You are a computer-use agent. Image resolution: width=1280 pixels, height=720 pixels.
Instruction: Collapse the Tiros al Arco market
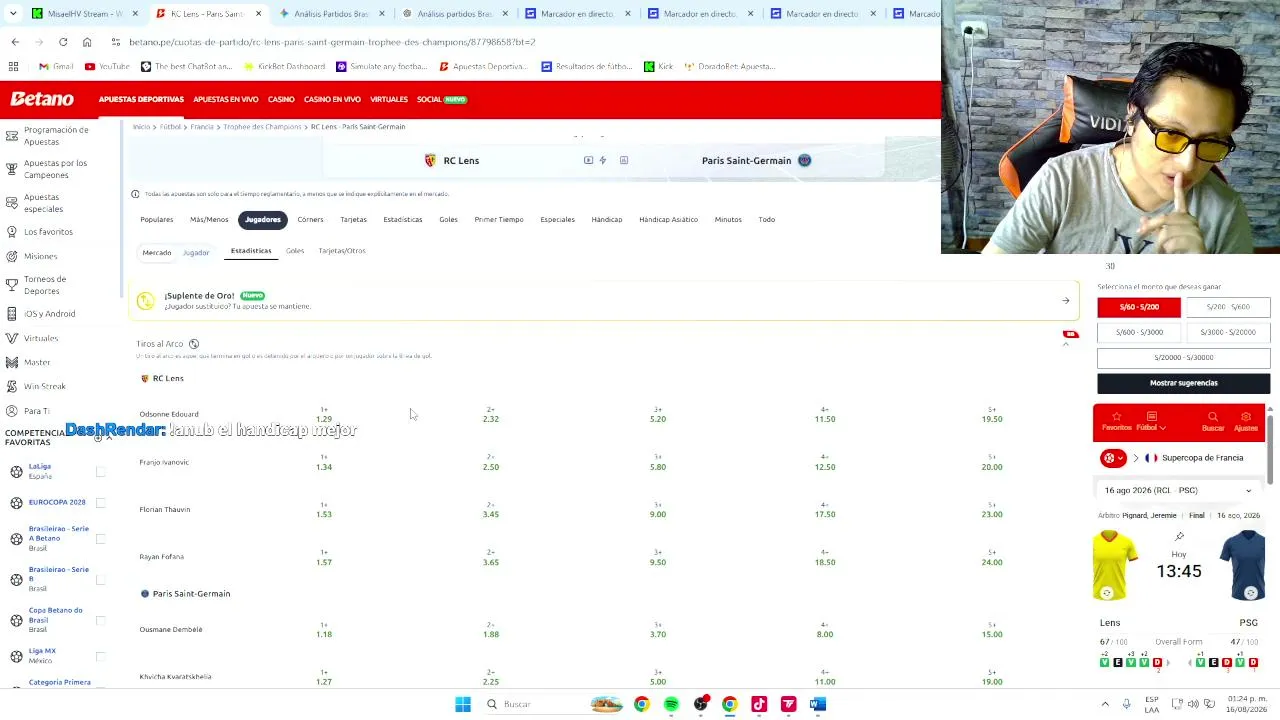1066,344
